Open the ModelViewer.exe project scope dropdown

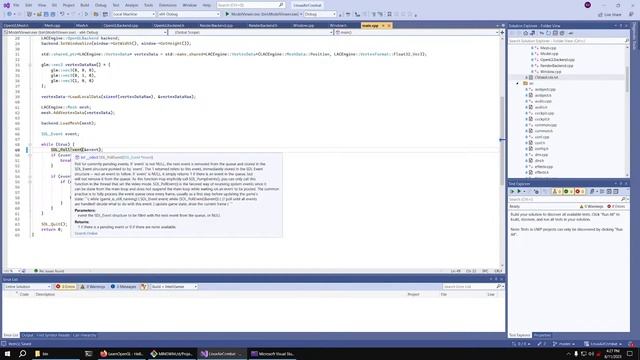pos(85,32)
